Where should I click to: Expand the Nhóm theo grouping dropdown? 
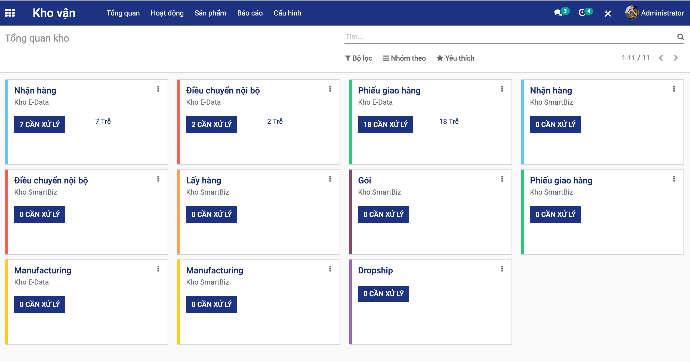coord(404,58)
